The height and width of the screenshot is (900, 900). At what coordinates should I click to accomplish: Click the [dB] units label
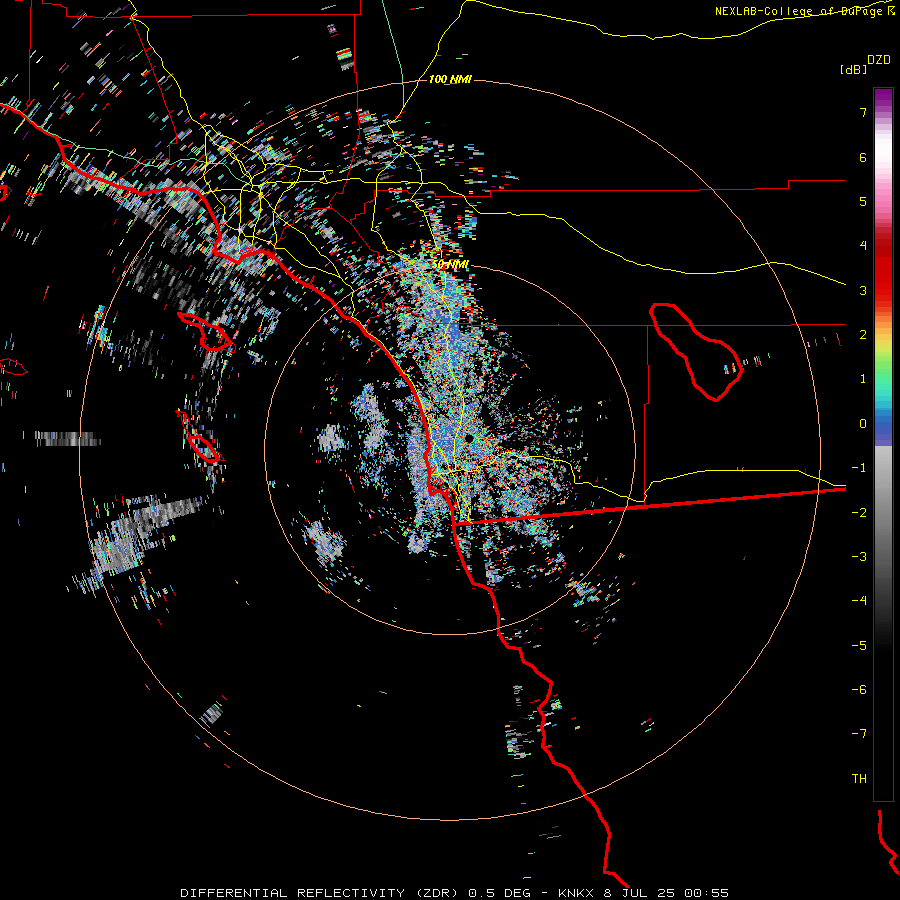coord(853,69)
